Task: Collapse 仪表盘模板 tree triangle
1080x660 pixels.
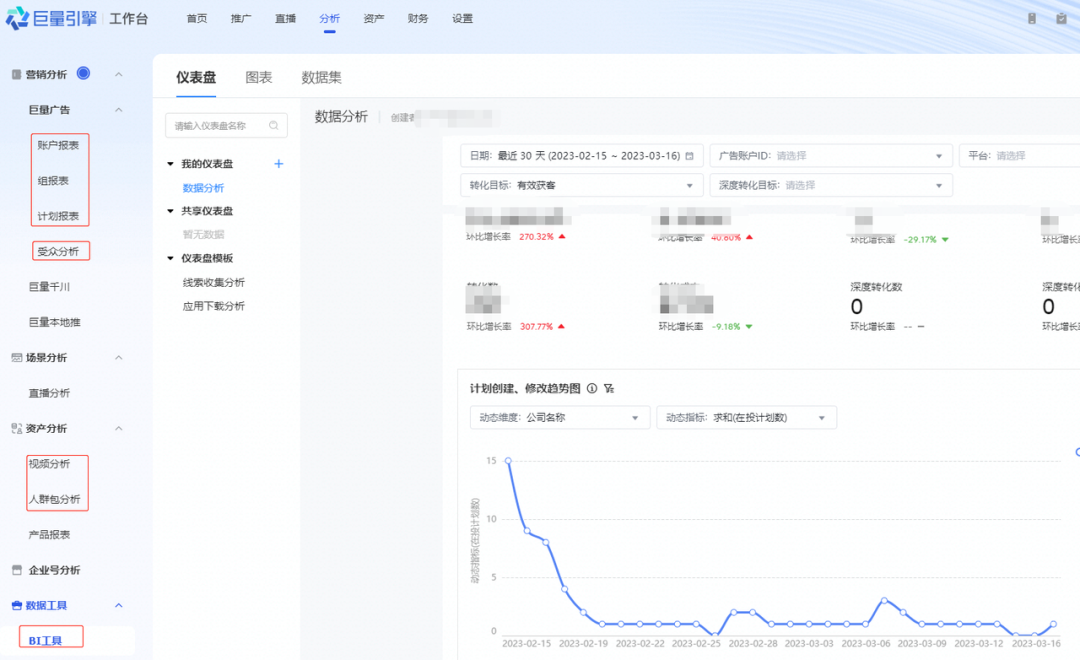Action: pos(170,258)
